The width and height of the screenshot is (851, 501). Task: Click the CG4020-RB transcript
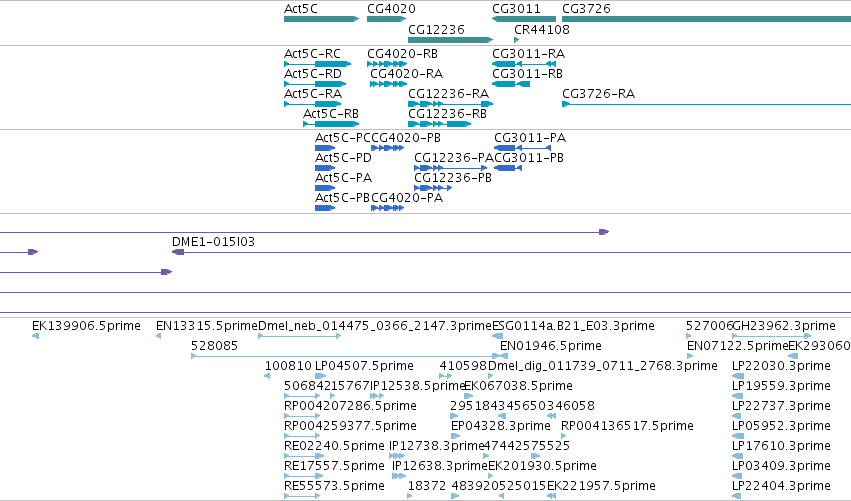point(387,64)
